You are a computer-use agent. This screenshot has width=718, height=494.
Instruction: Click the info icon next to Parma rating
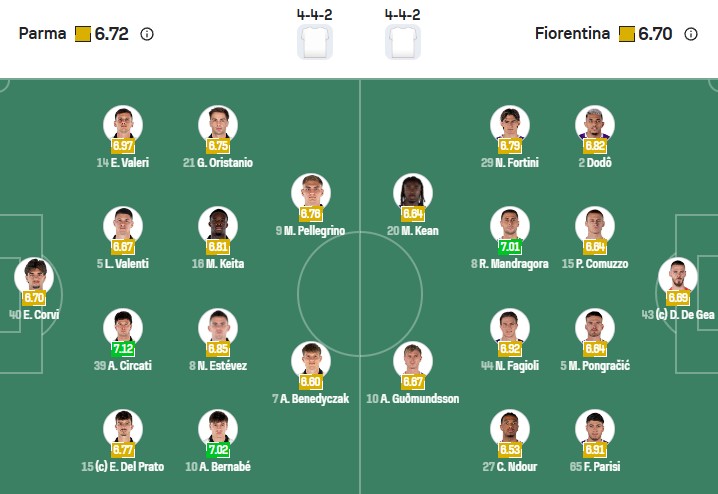pos(147,34)
